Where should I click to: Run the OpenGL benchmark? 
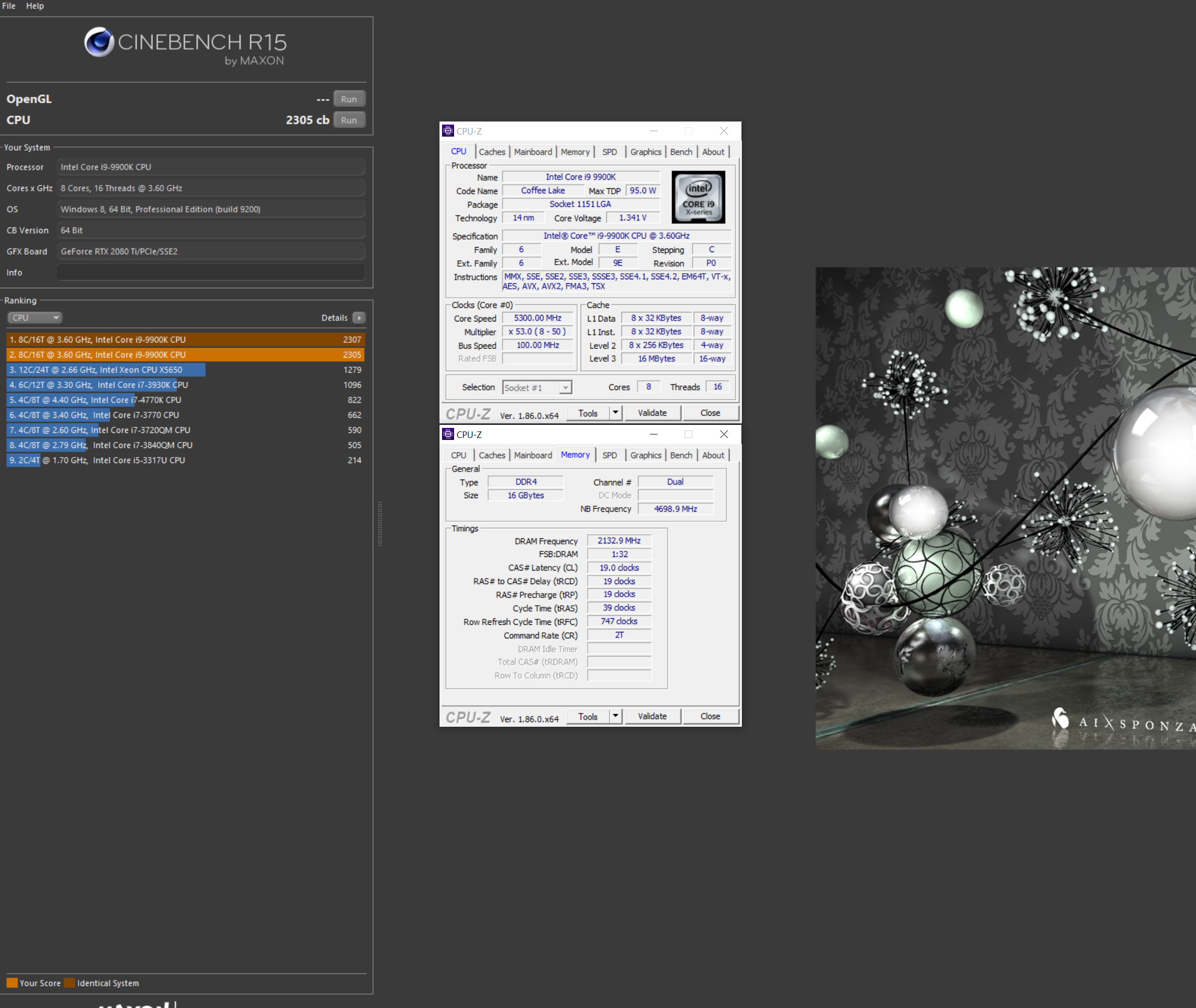coord(349,99)
